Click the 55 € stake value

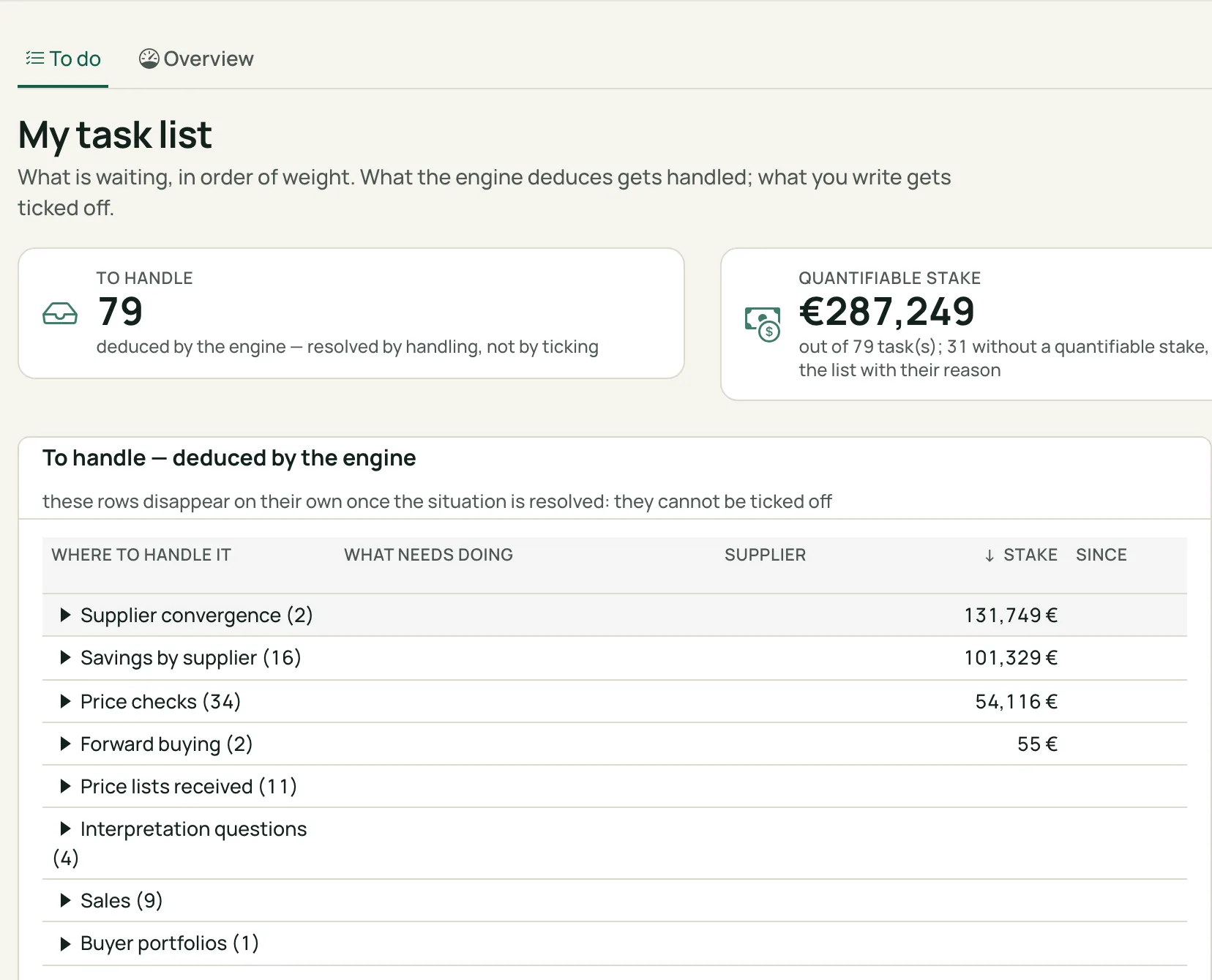(1037, 744)
